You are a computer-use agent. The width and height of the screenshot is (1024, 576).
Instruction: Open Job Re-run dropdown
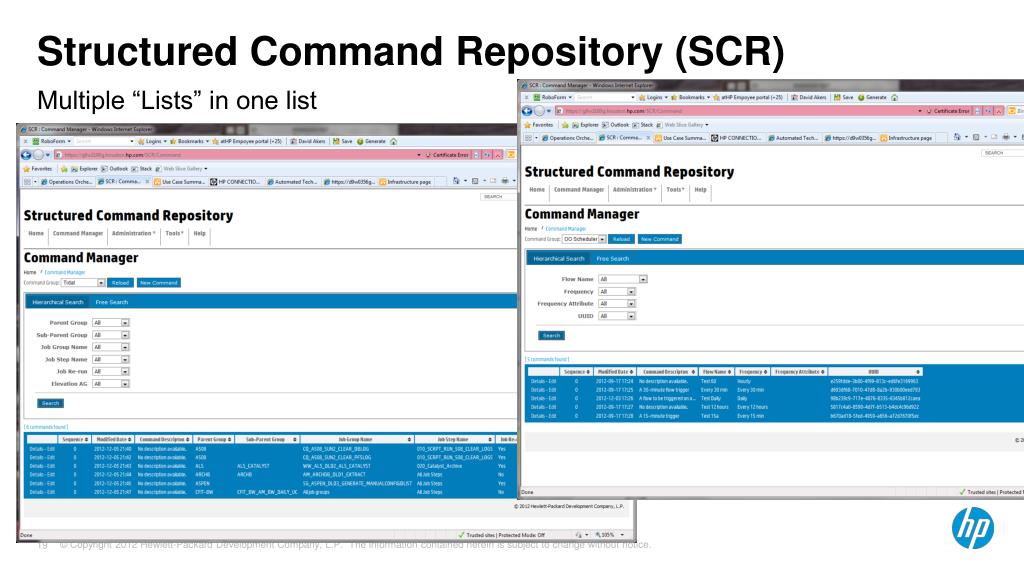pyautogui.click(x=110, y=372)
